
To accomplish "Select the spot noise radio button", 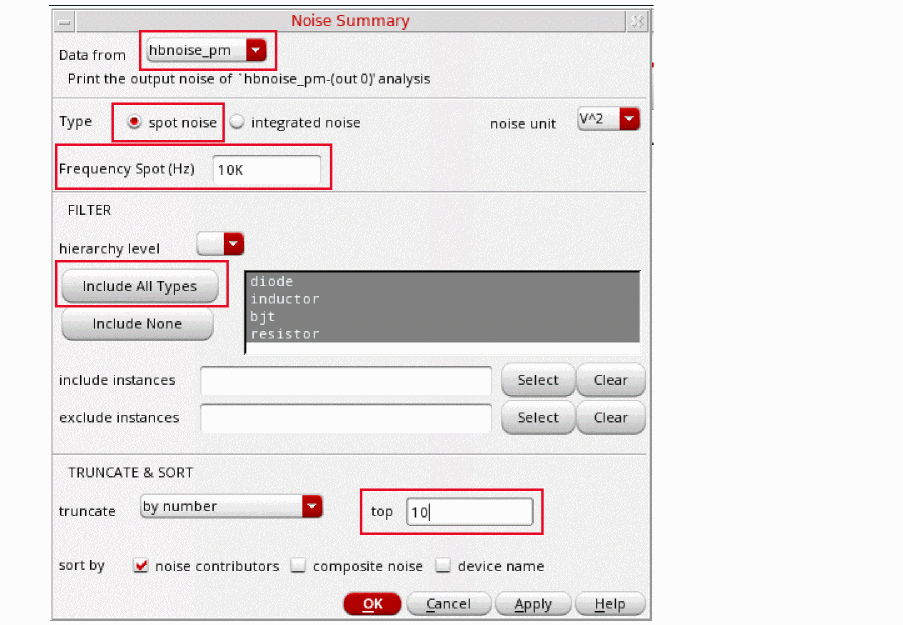I will point(134,122).
